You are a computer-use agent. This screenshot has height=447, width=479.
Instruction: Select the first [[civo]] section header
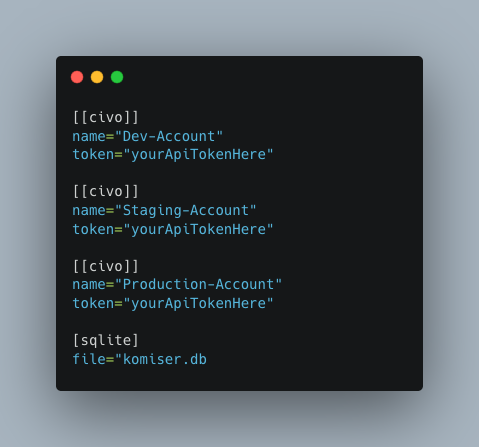click(x=106, y=117)
